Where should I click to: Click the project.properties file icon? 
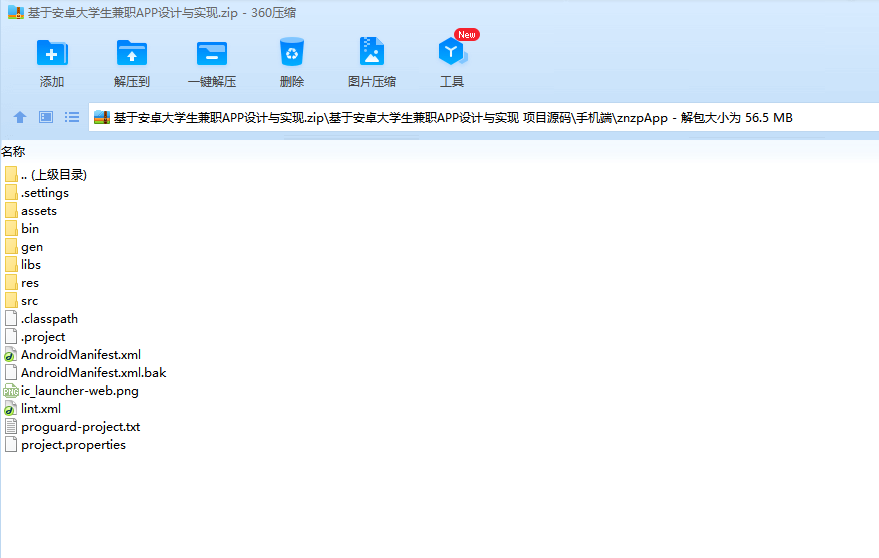click(11, 445)
